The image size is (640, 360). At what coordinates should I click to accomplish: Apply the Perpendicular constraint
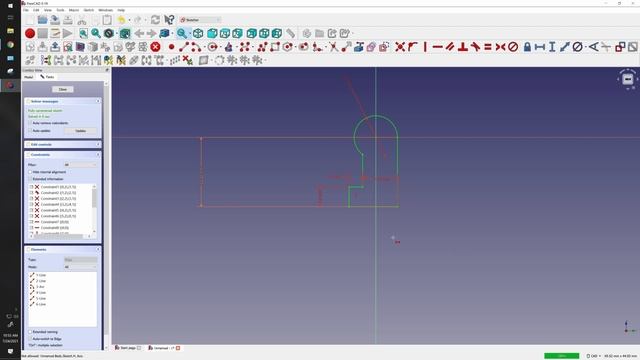462,47
